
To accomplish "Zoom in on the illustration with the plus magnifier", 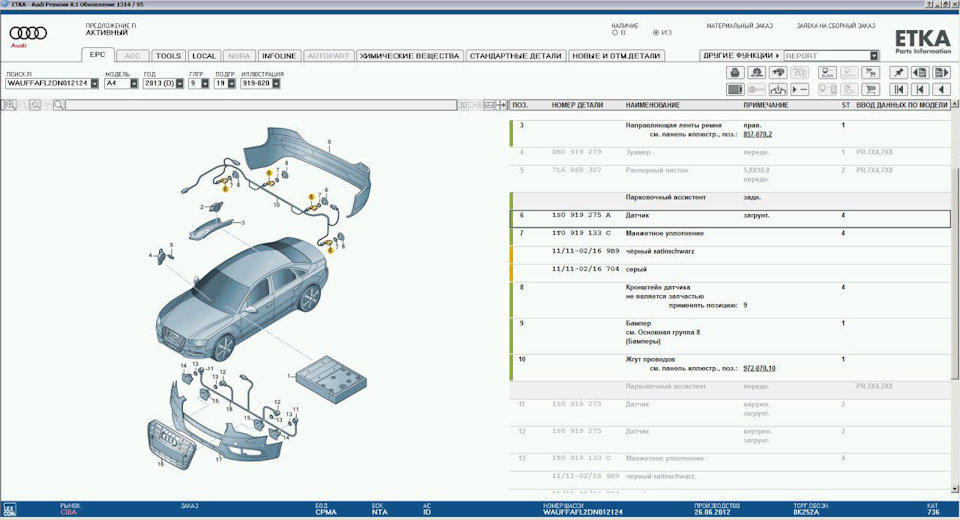I will (10, 105).
